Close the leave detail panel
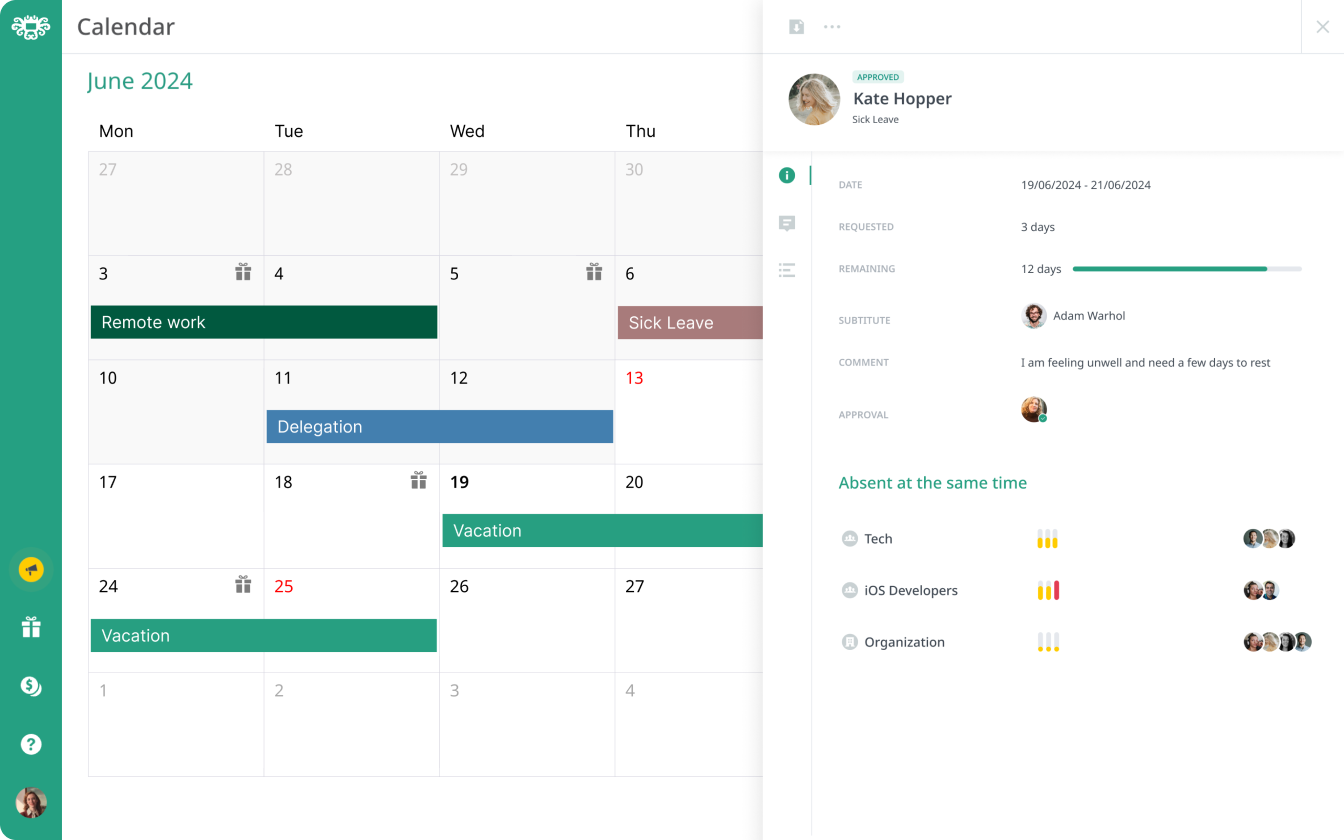This screenshot has height=840, width=1344. (x=1322, y=27)
